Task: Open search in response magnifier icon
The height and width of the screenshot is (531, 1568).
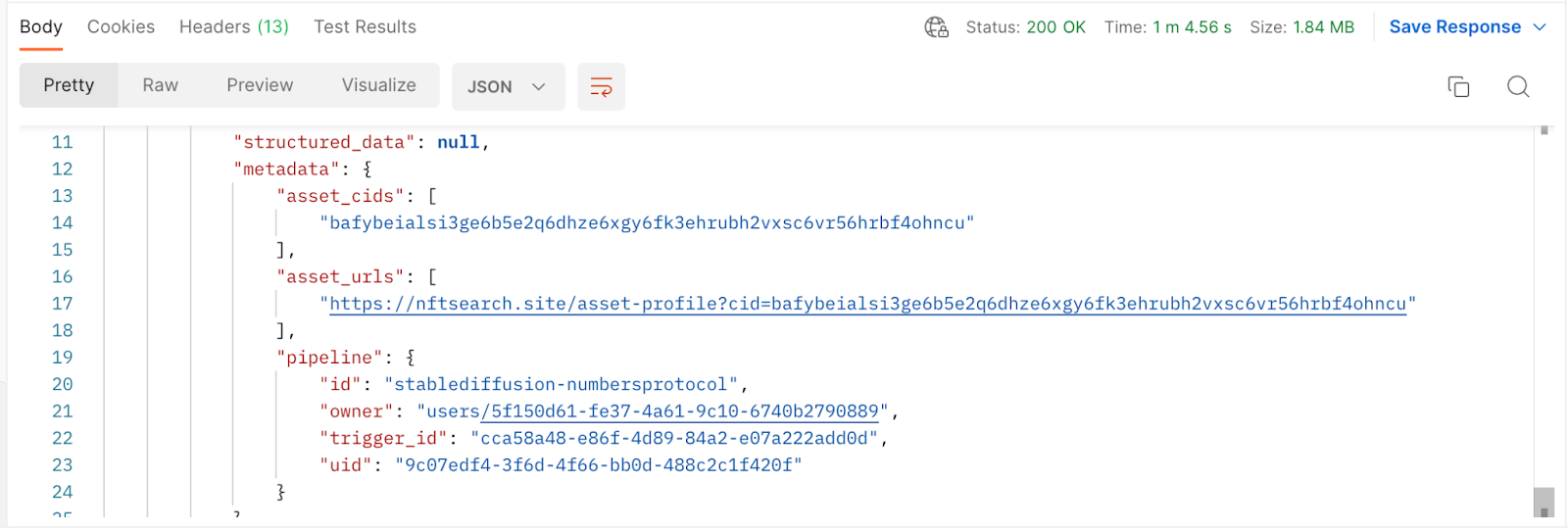Action: [x=1518, y=87]
